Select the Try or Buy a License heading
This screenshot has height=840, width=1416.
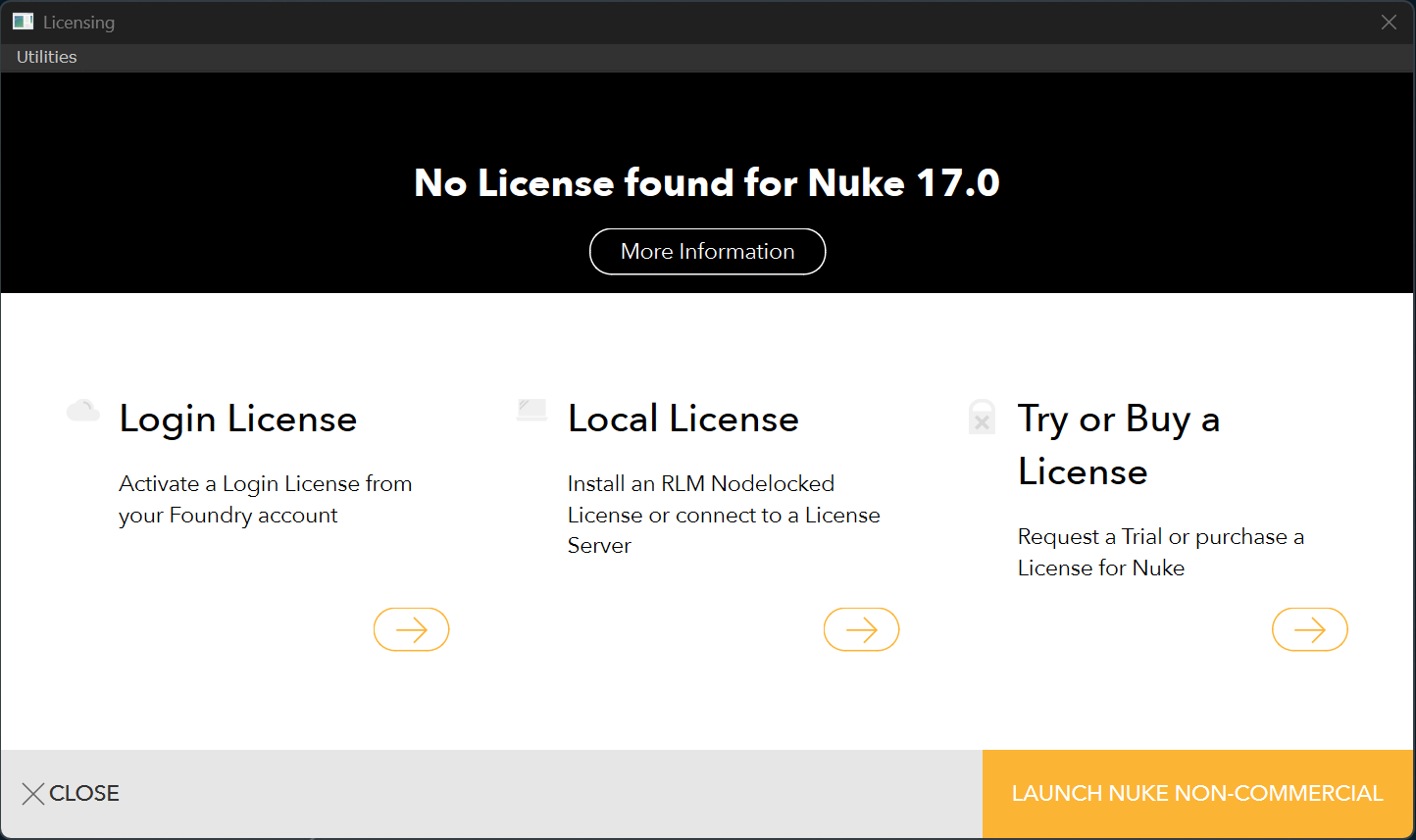(1119, 446)
